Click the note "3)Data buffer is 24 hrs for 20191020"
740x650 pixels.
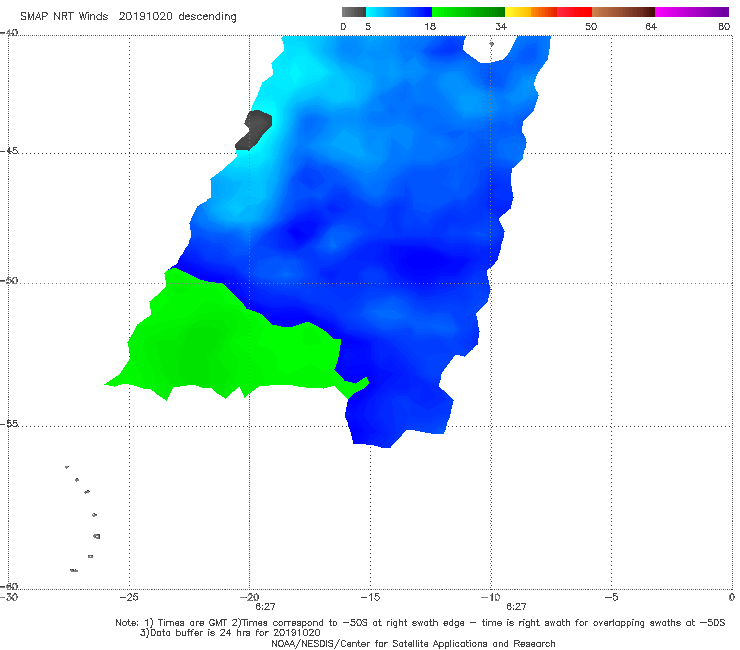(230, 633)
